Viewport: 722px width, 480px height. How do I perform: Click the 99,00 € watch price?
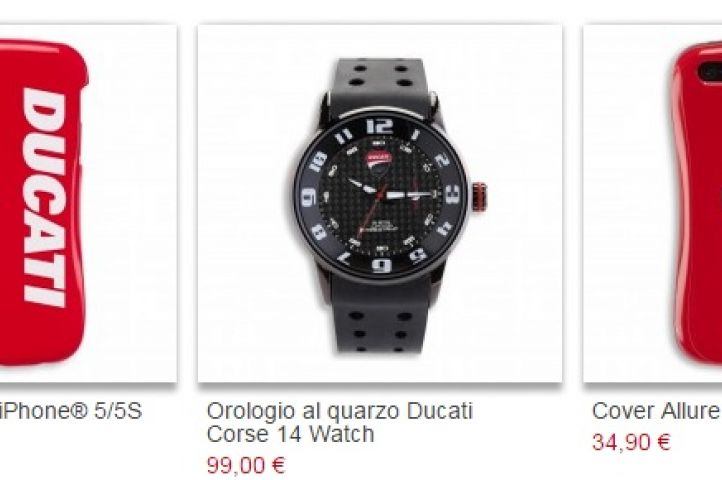click(246, 465)
